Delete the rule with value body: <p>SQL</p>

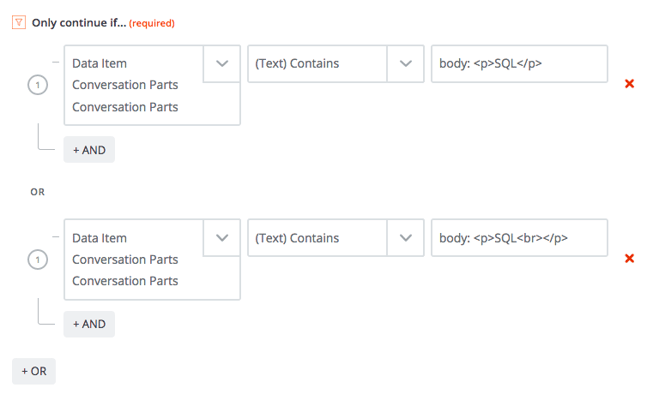pos(629,84)
